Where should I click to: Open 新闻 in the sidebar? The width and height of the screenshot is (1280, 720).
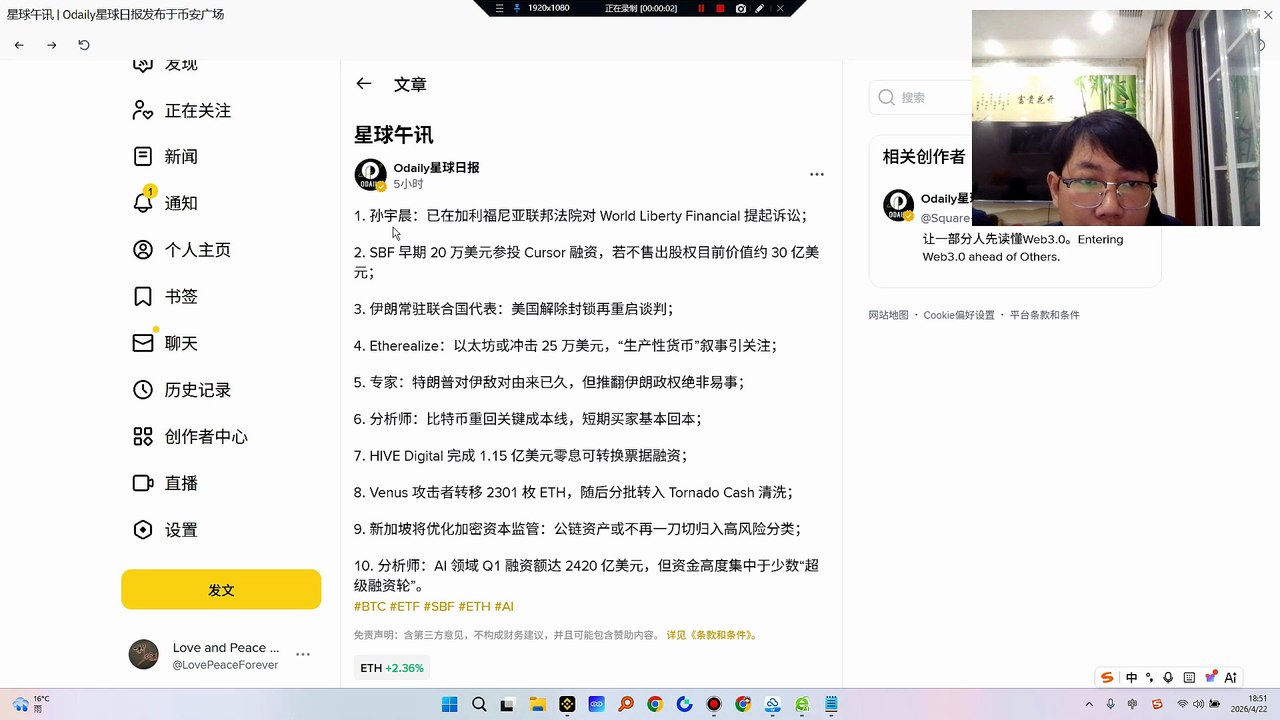tap(166, 157)
